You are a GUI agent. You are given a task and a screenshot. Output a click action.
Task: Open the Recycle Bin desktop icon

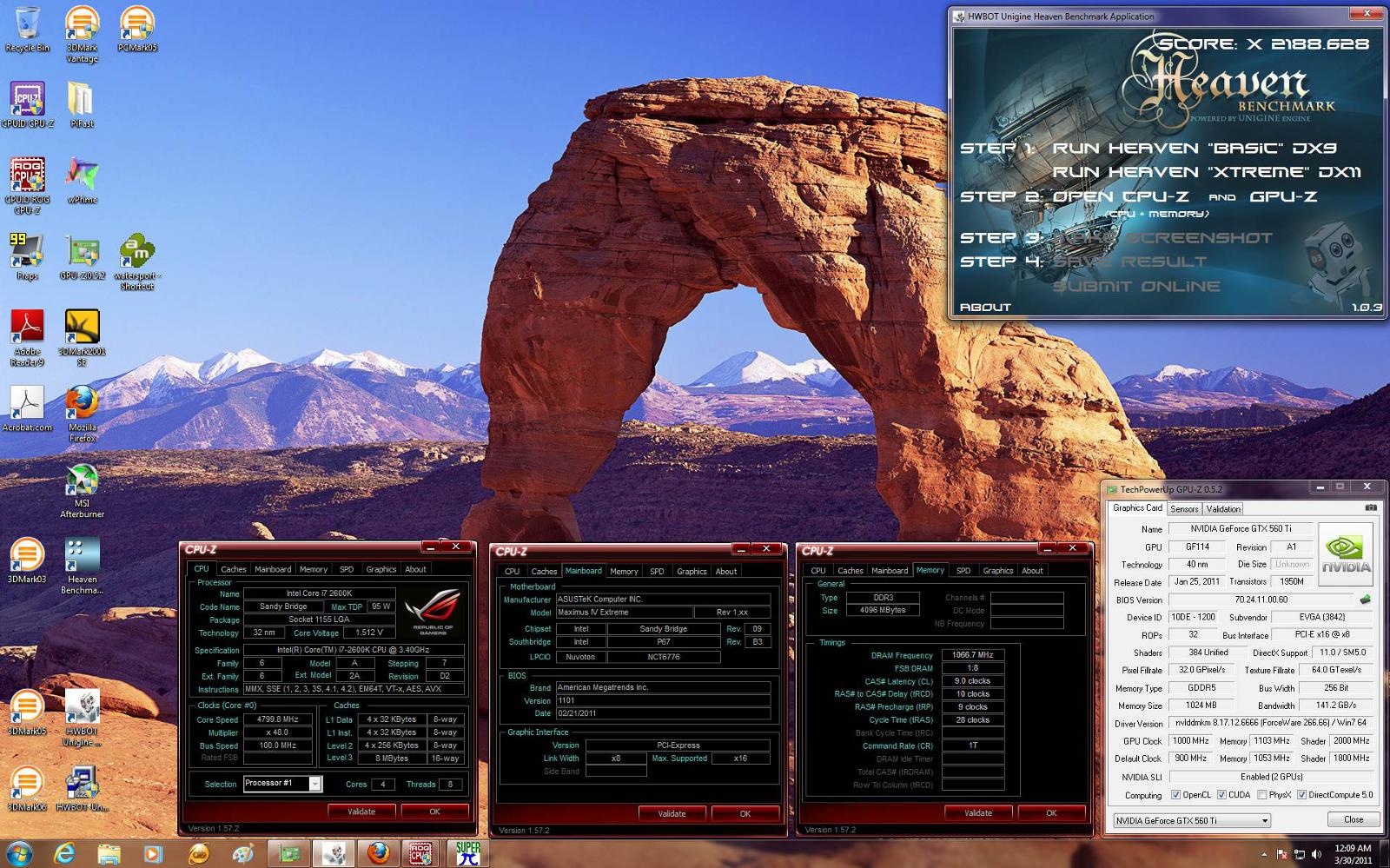click(27, 29)
